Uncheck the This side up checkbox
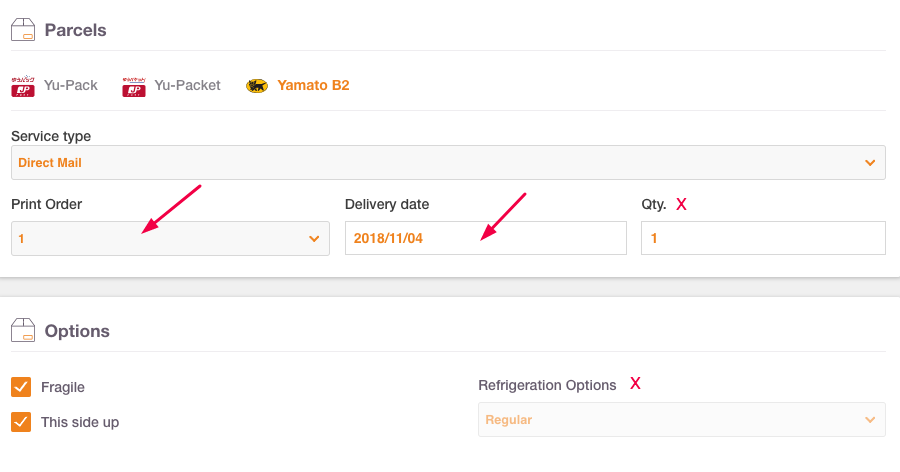Viewport: 900px width, 472px height. tap(21, 422)
